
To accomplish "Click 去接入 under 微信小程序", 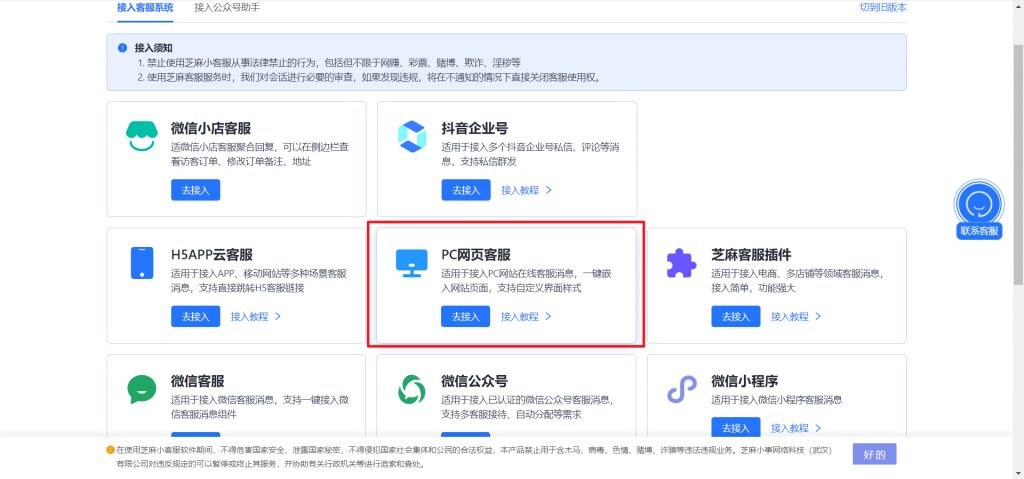I will click(736, 428).
